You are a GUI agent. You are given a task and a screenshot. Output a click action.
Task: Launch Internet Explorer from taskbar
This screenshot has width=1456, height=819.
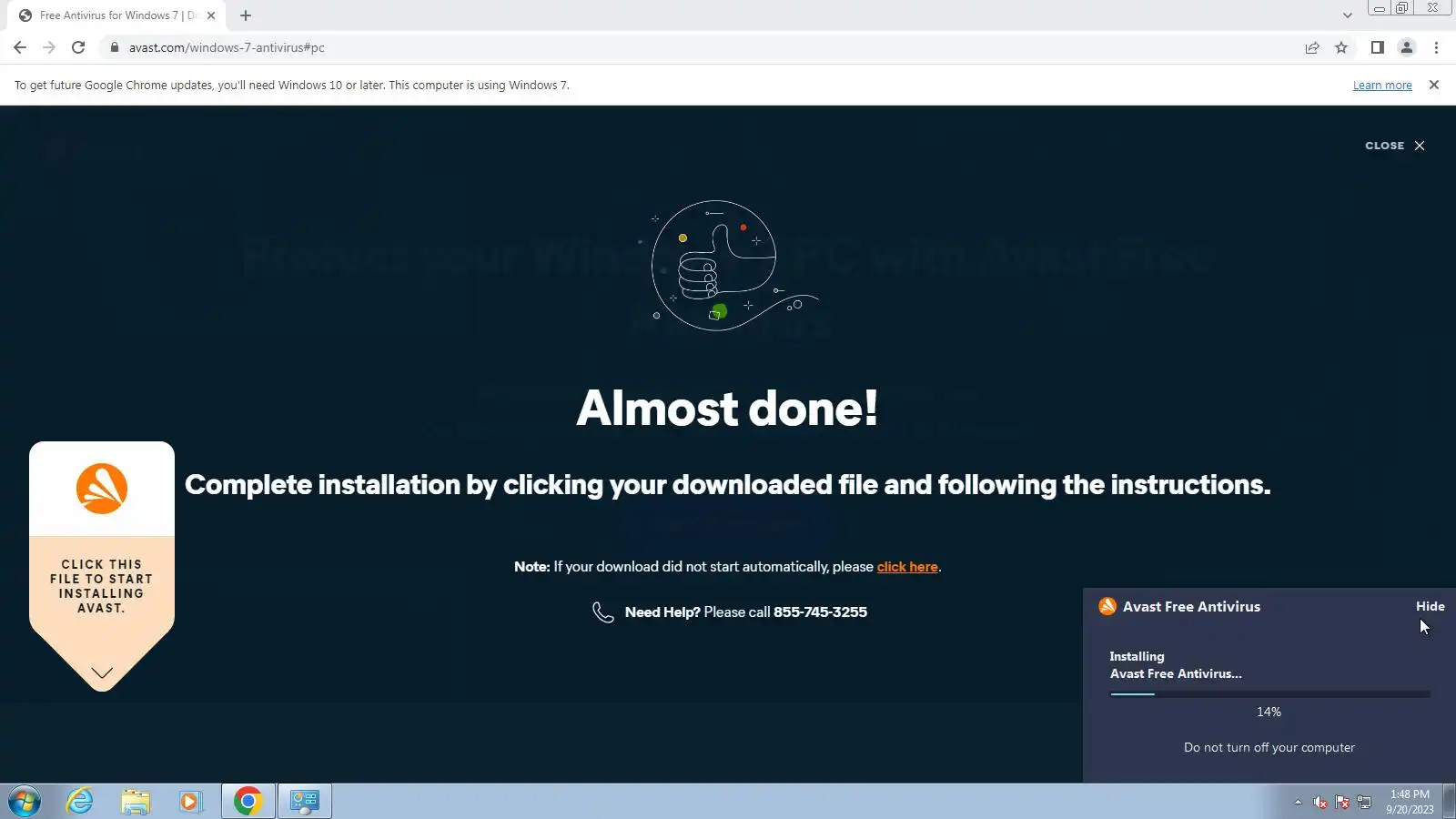click(x=80, y=802)
